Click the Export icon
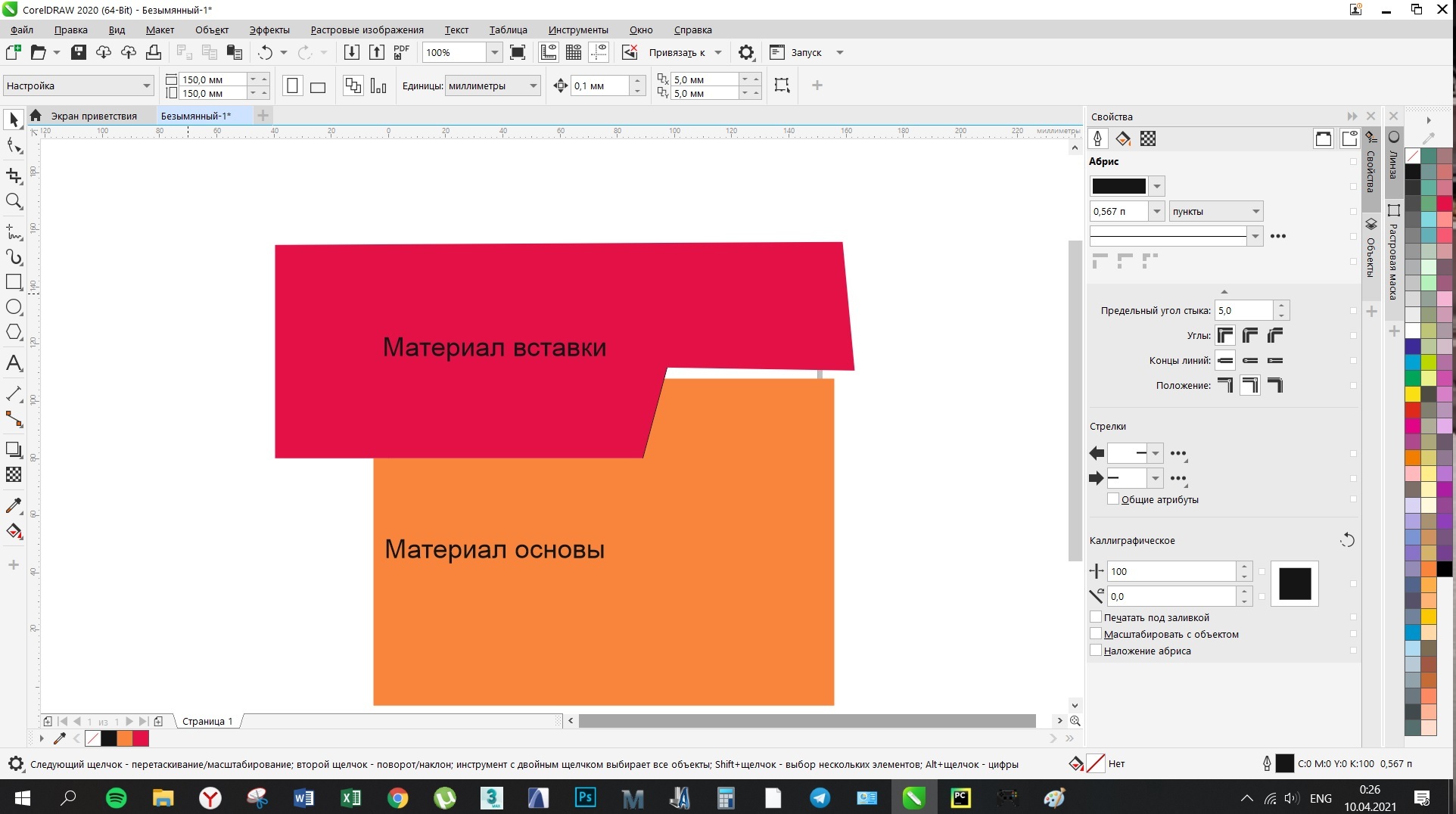Screen dimensions: 1456x814 (377, 52)
